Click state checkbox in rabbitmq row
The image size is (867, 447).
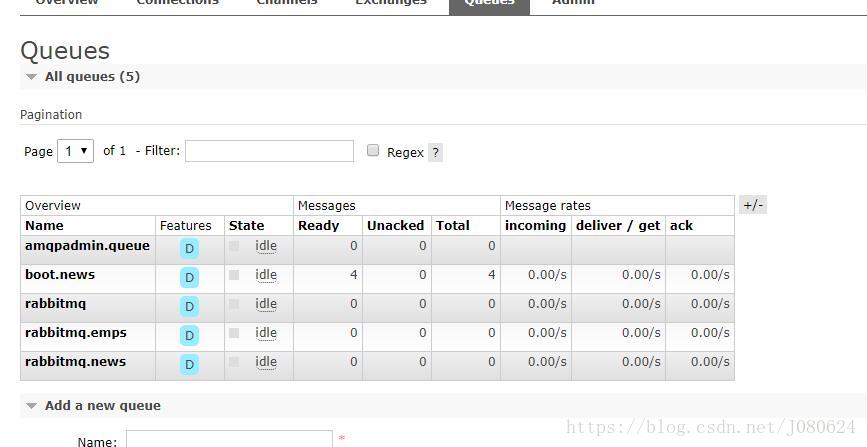tap(234, 304)
